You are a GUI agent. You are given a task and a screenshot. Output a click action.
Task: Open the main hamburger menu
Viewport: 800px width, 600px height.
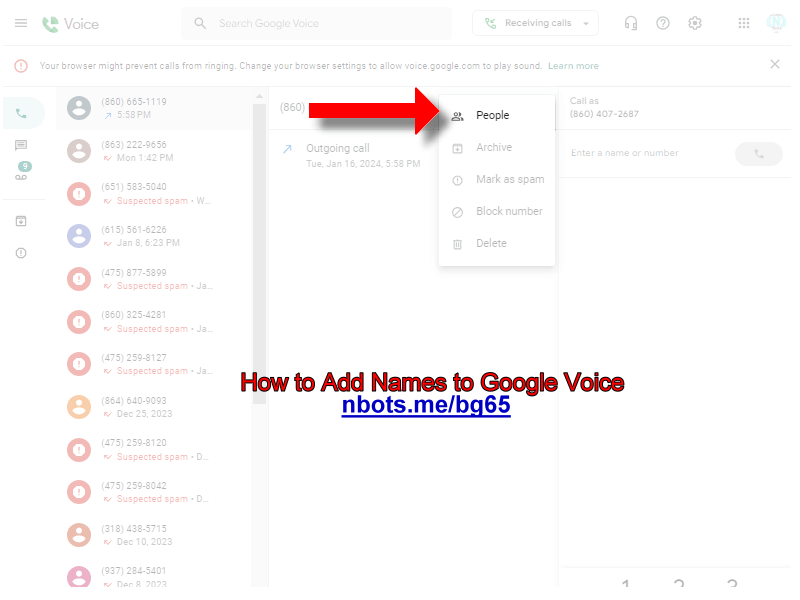point(21,23)
